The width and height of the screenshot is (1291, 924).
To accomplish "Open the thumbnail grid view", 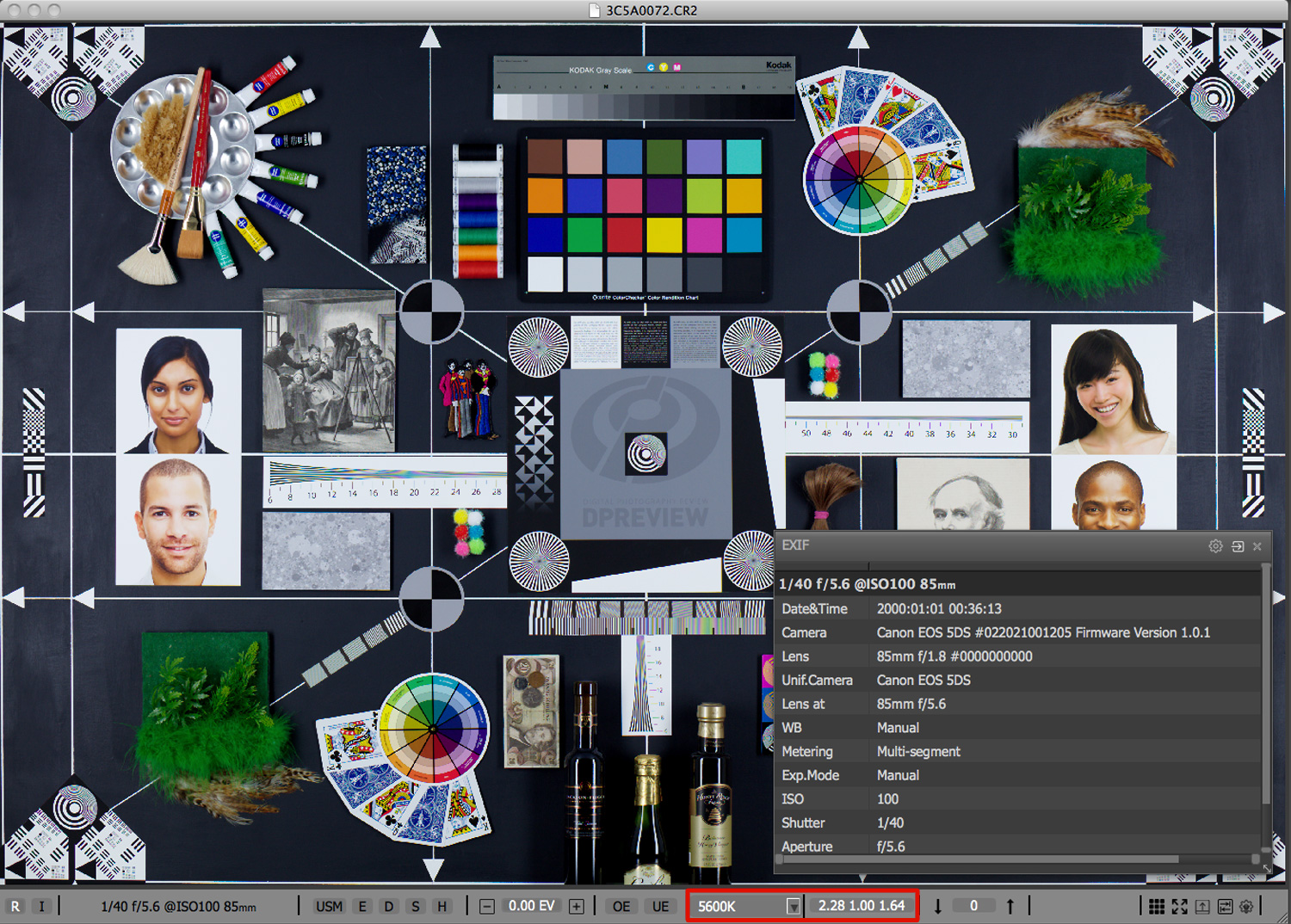I will pyautogui.click(x=1157, y=906).
